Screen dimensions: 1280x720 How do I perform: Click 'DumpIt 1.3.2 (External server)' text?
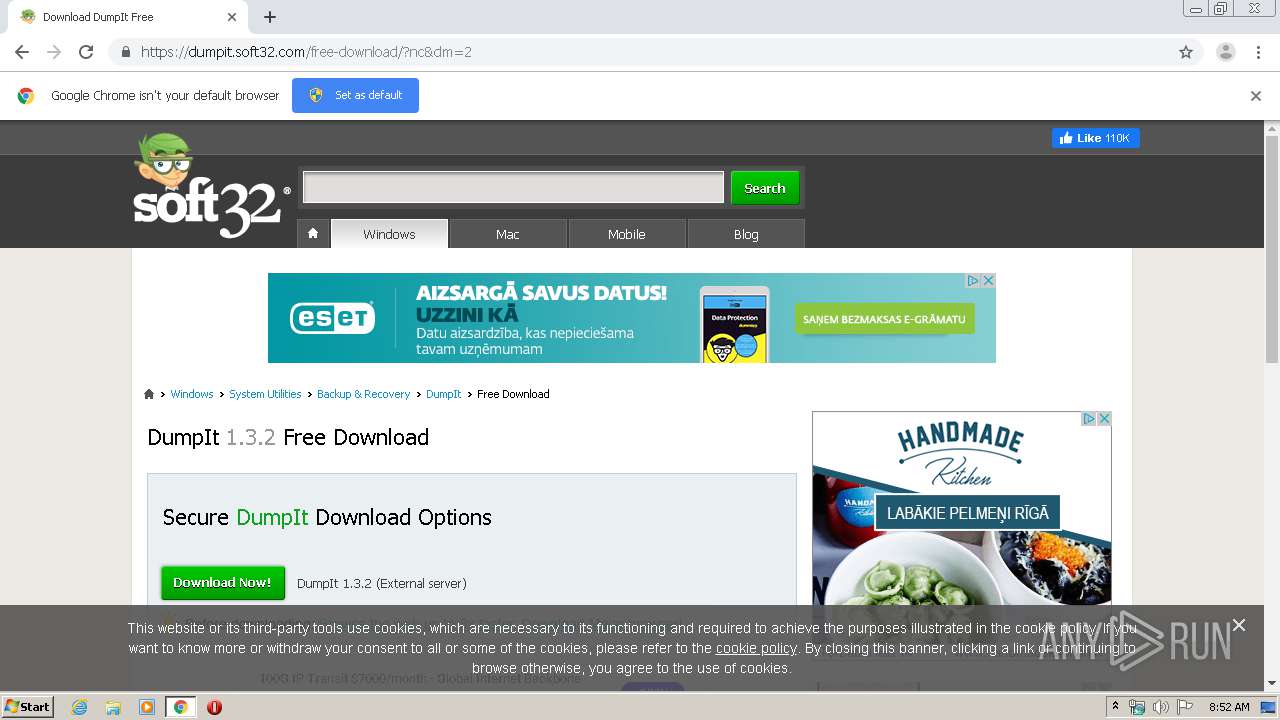point(382,583)
